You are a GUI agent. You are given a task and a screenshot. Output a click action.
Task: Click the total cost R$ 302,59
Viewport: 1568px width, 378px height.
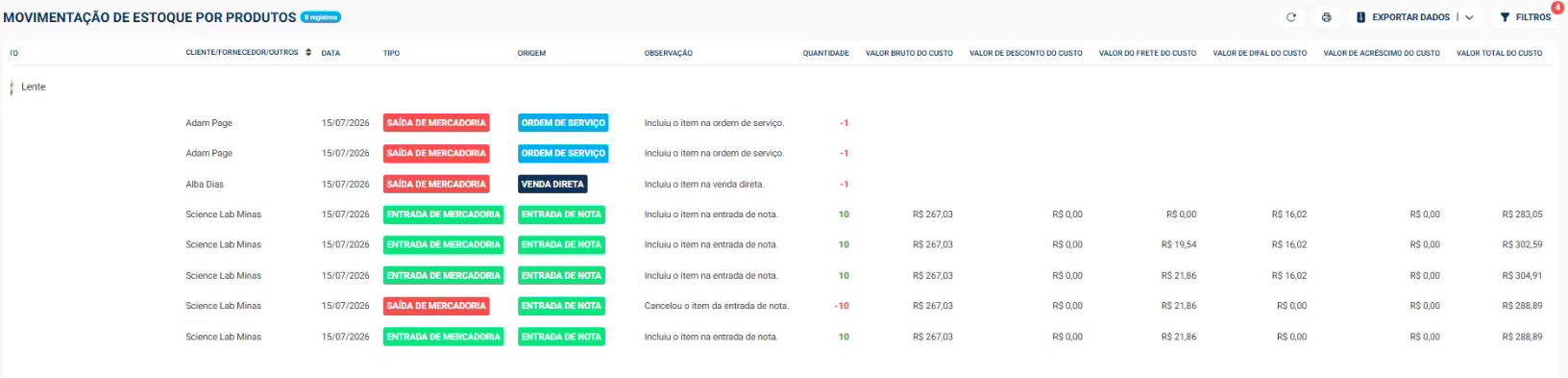coord(1522,244)
